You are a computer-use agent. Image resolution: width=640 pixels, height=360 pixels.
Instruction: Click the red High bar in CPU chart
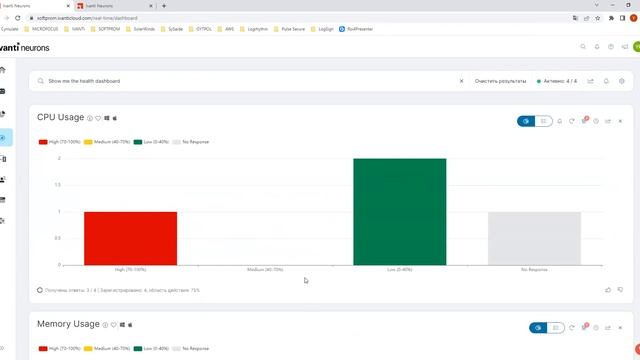[x=131, y=238]
